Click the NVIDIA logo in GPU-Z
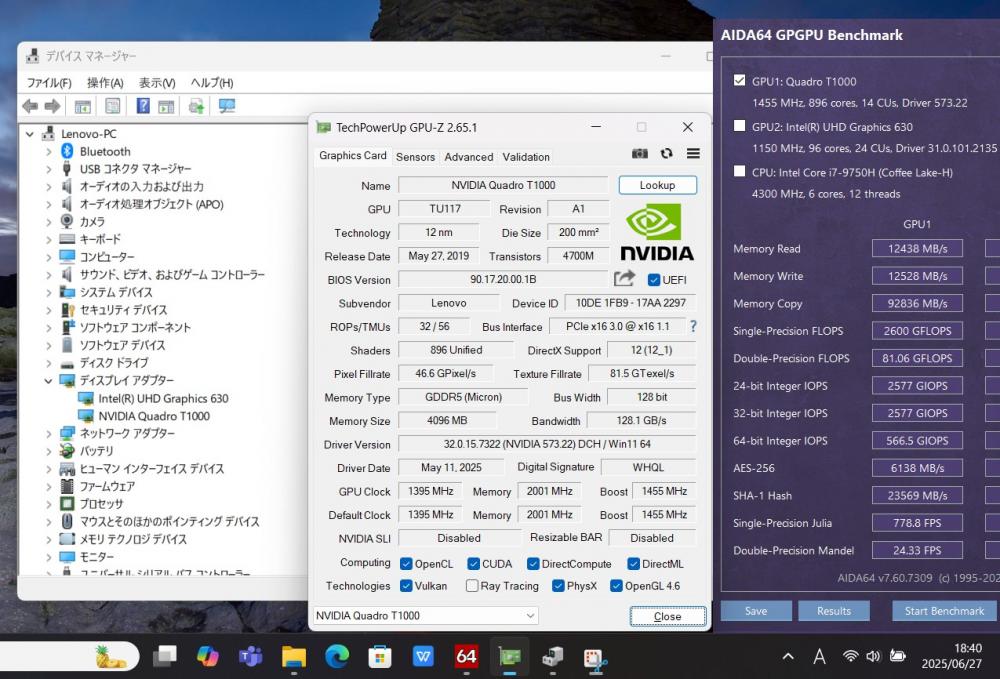This screenshot has width=1000, height=679. (657, 232)
